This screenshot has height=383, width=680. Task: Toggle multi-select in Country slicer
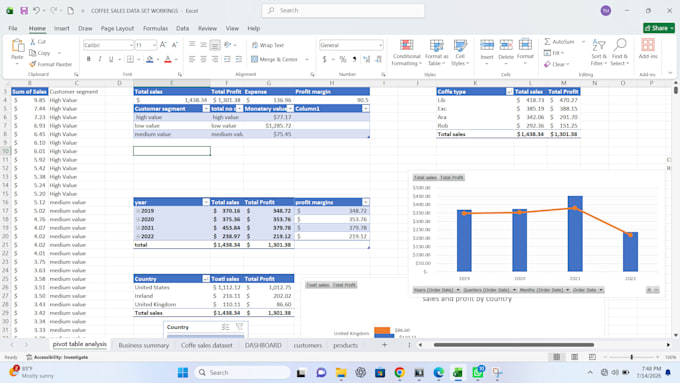(x=225, y=327)
